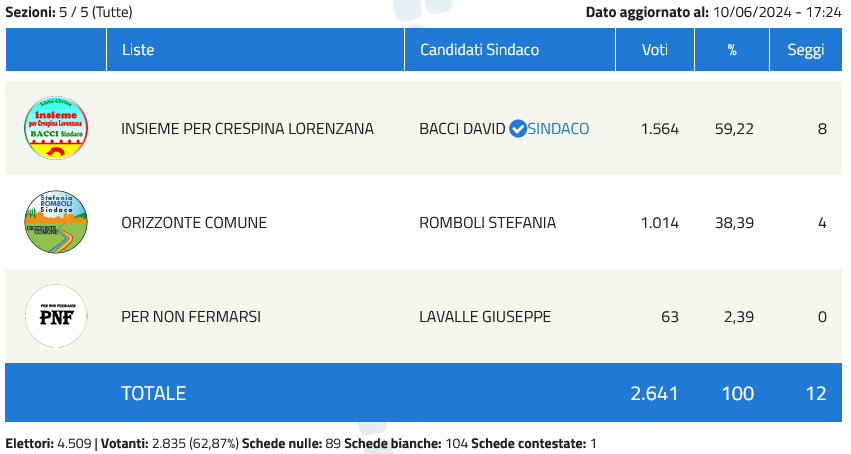Click the PNF Per Non Fermarsi logo

tap(56, 316)
